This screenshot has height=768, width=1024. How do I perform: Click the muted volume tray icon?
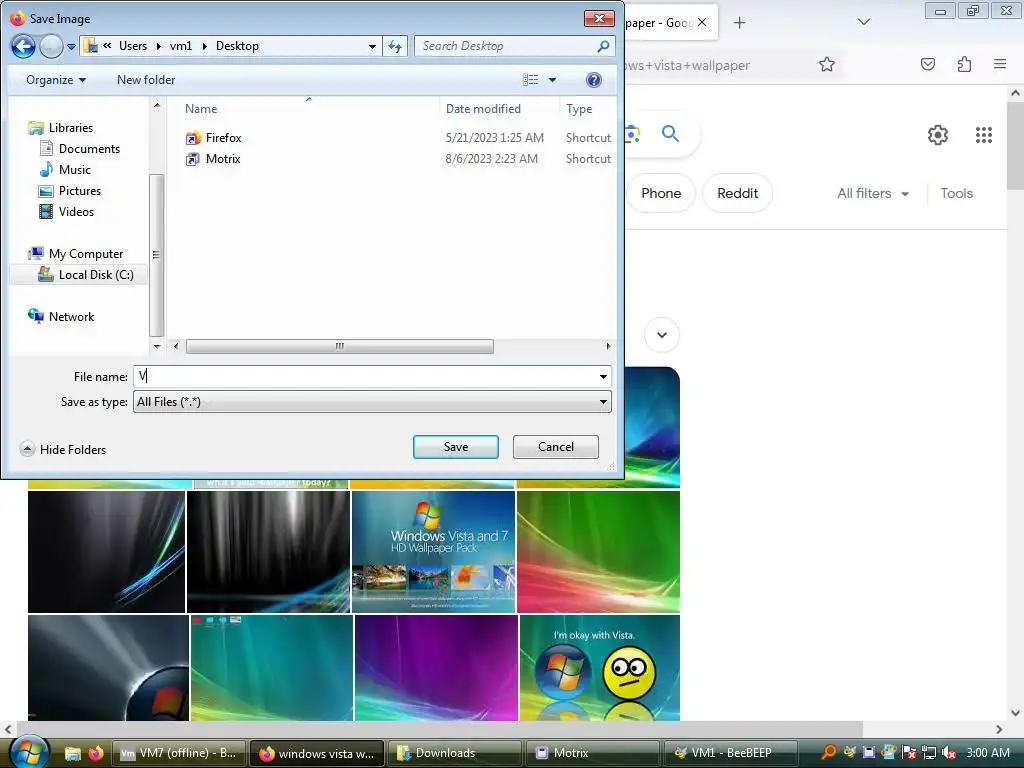click(949, 753)
